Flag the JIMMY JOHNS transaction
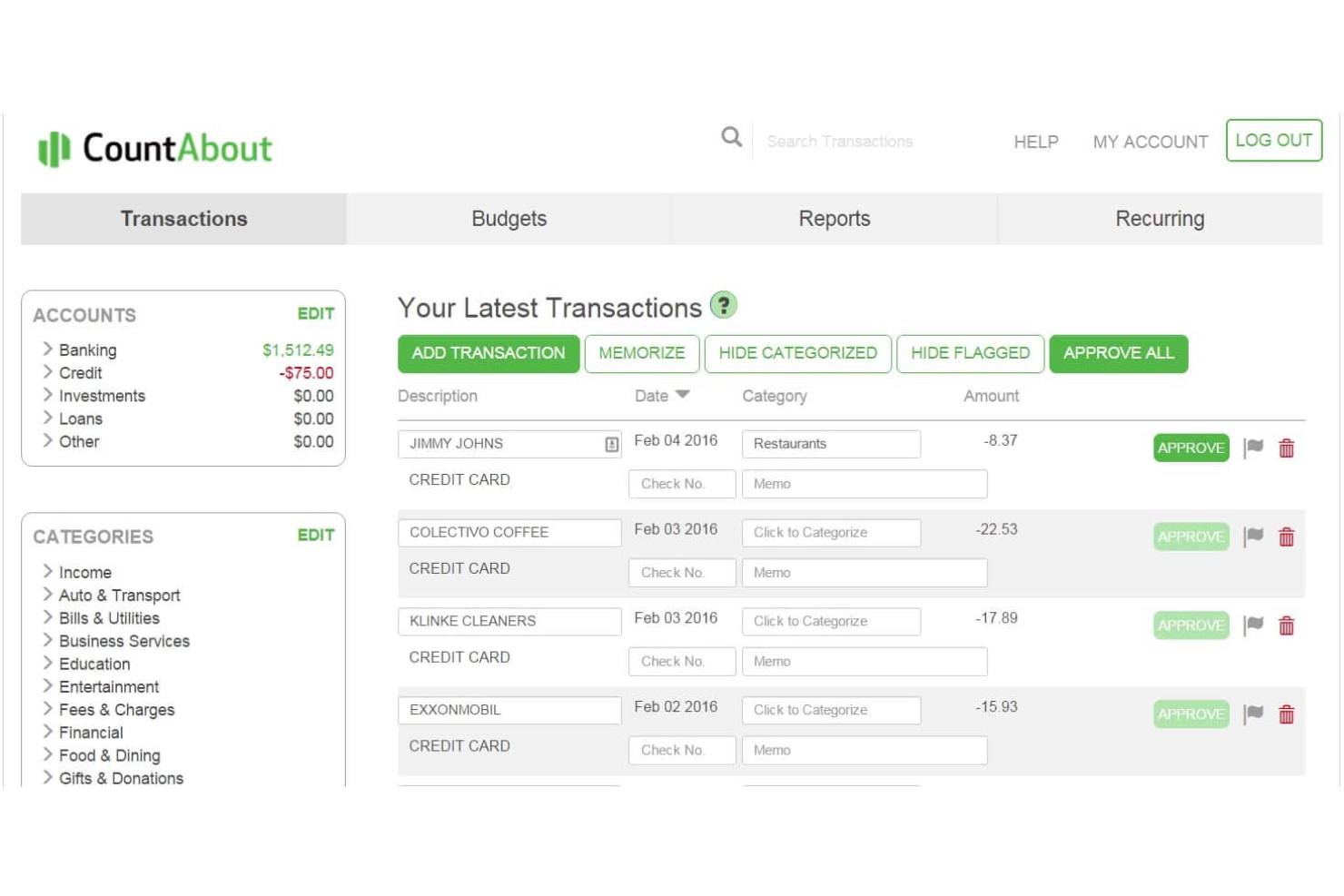 1254,448
